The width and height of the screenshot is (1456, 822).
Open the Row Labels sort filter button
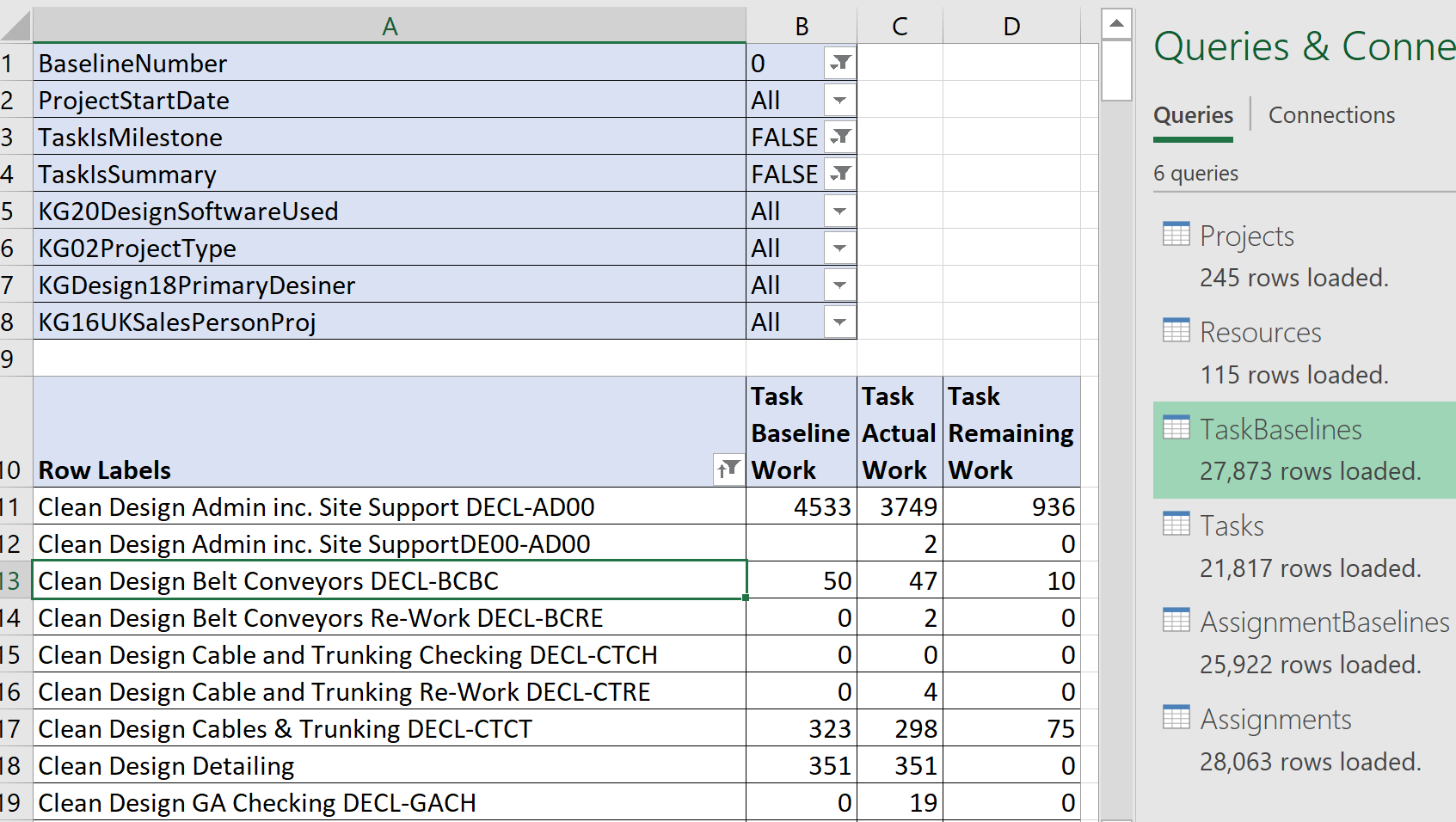coord(728,469)
